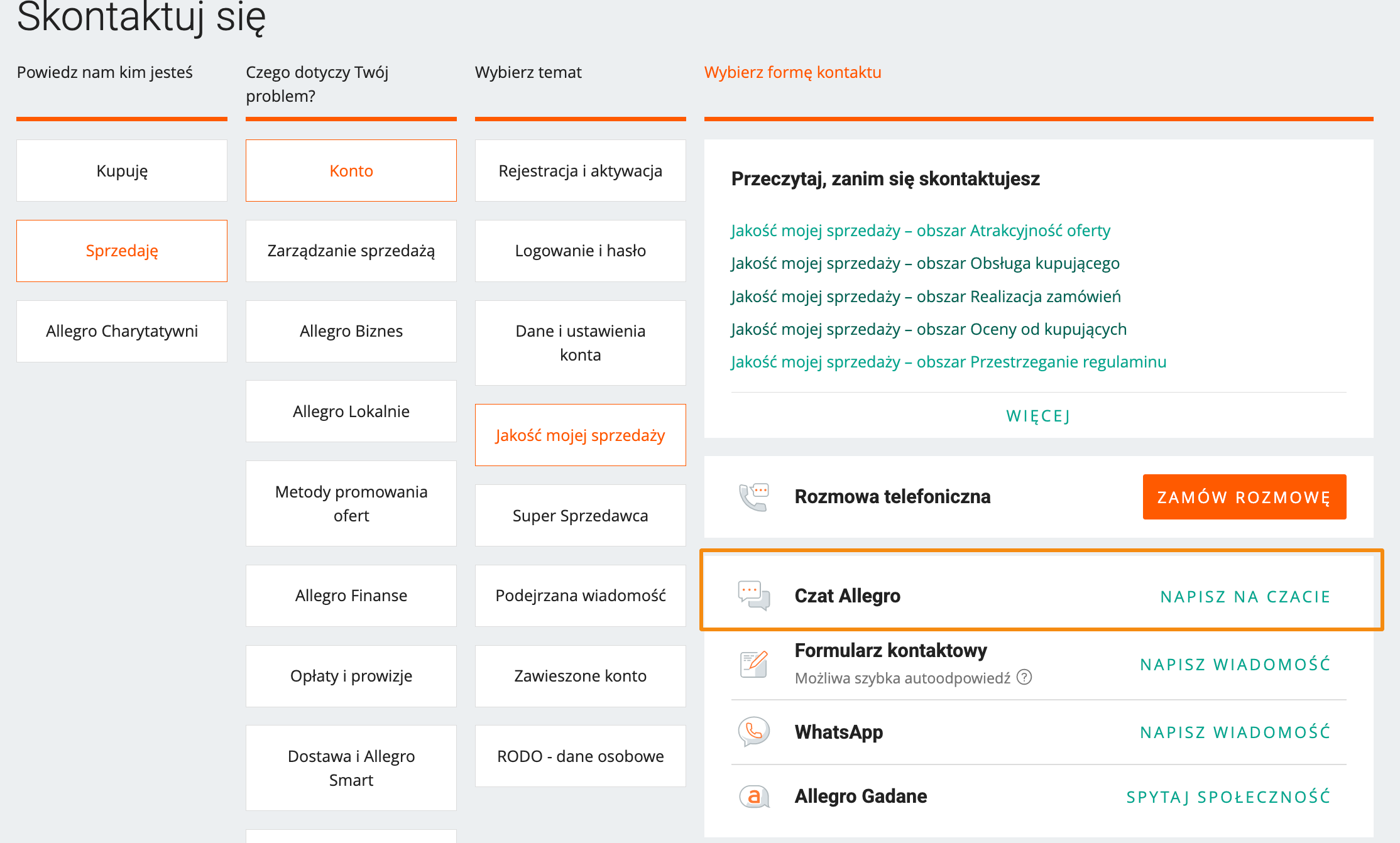Screen dimensions: 1400x843
Task: Select the Sprzedaję option
Action: 122,251
